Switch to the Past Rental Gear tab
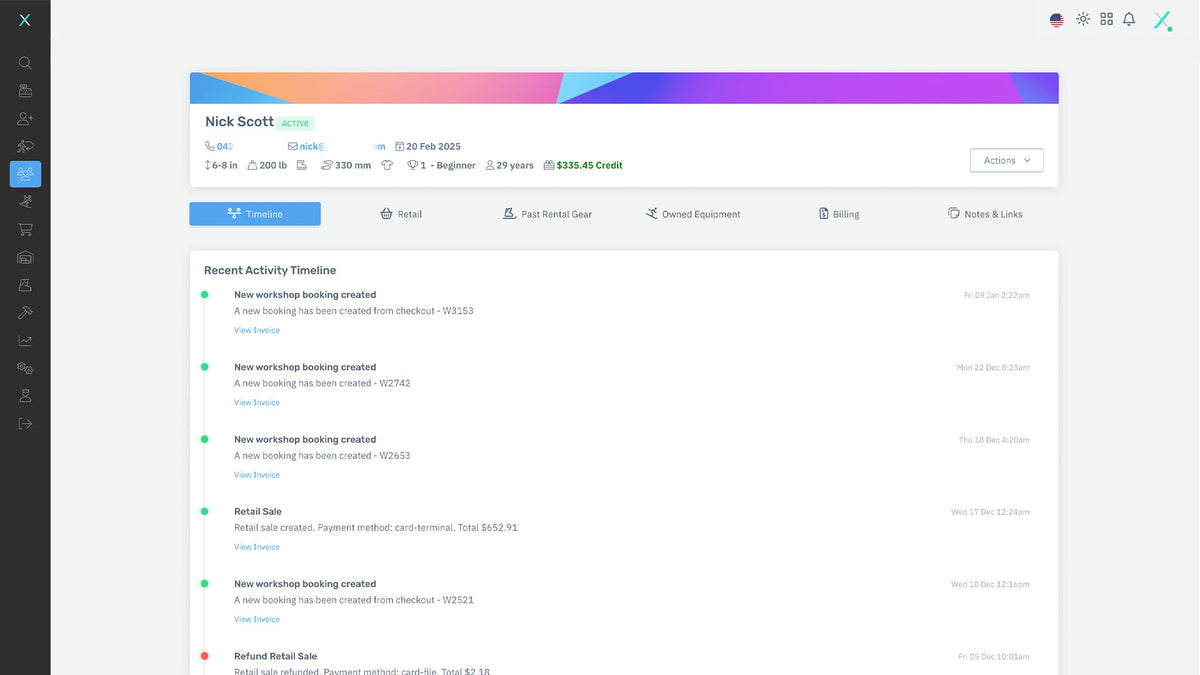1200x675 pixels. 547,214
